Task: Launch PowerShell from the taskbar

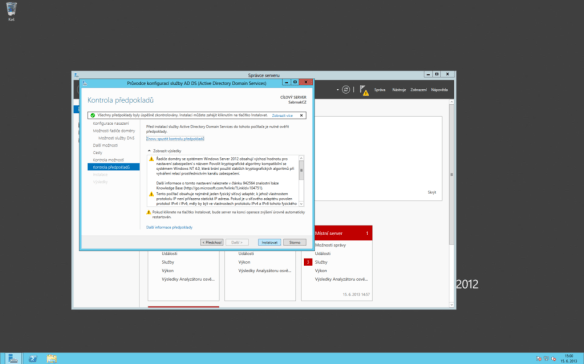Action: coord(33,358)
